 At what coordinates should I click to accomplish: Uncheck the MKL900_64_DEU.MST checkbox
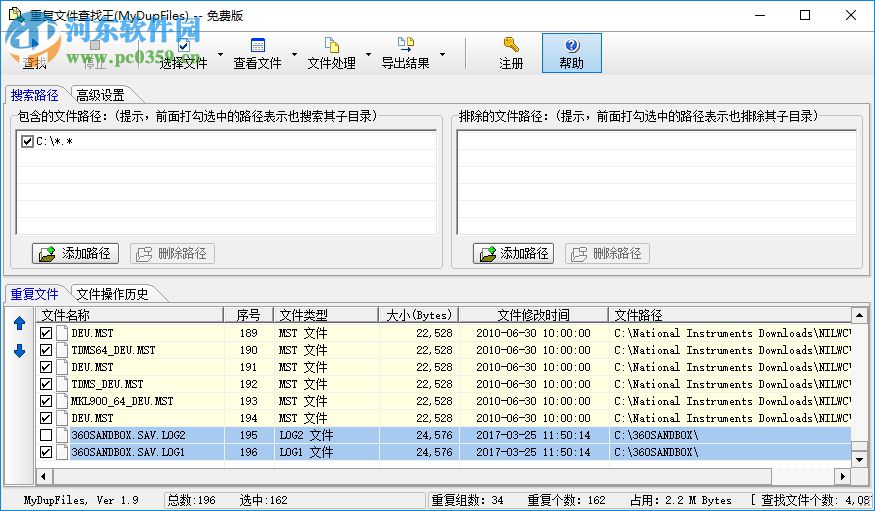coord(46,401)
